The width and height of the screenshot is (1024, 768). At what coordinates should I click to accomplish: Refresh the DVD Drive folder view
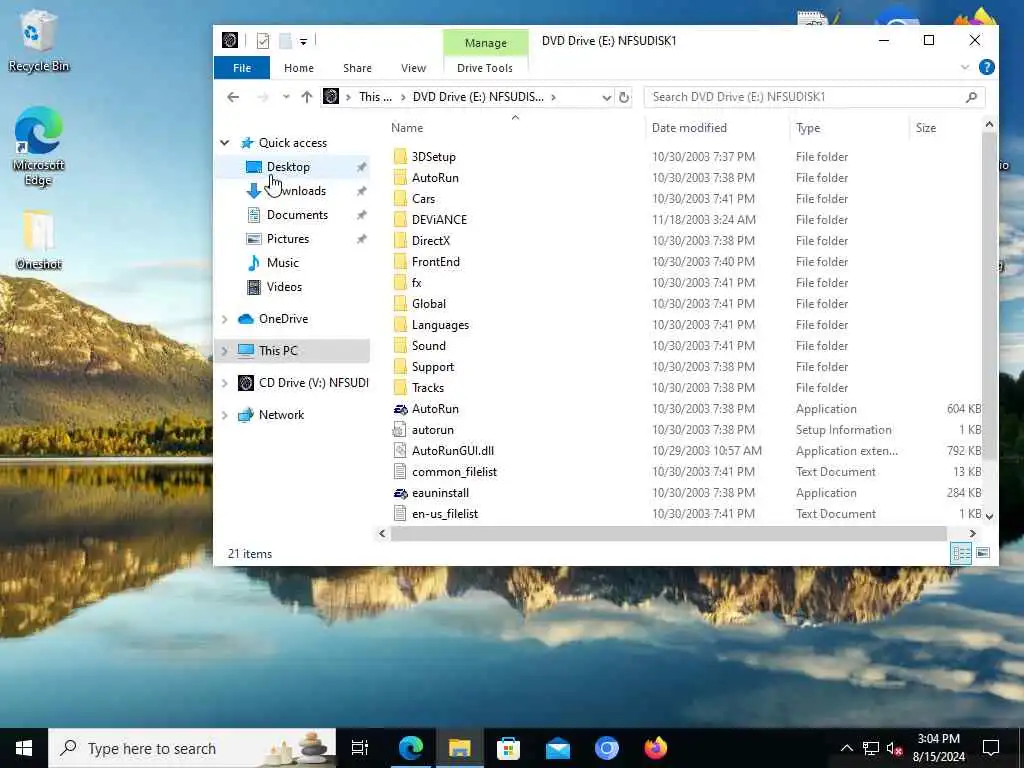coord(624,97)
